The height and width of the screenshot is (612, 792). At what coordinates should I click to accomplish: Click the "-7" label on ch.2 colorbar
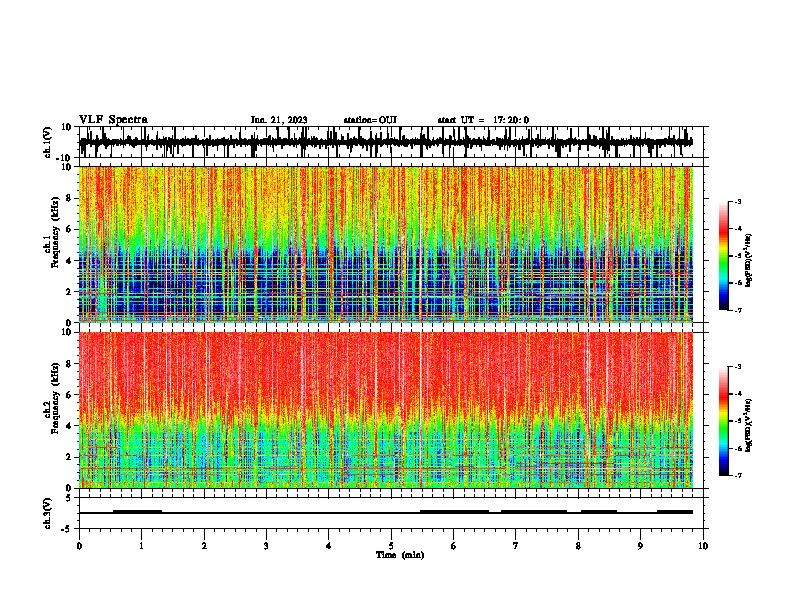point(737,475)
